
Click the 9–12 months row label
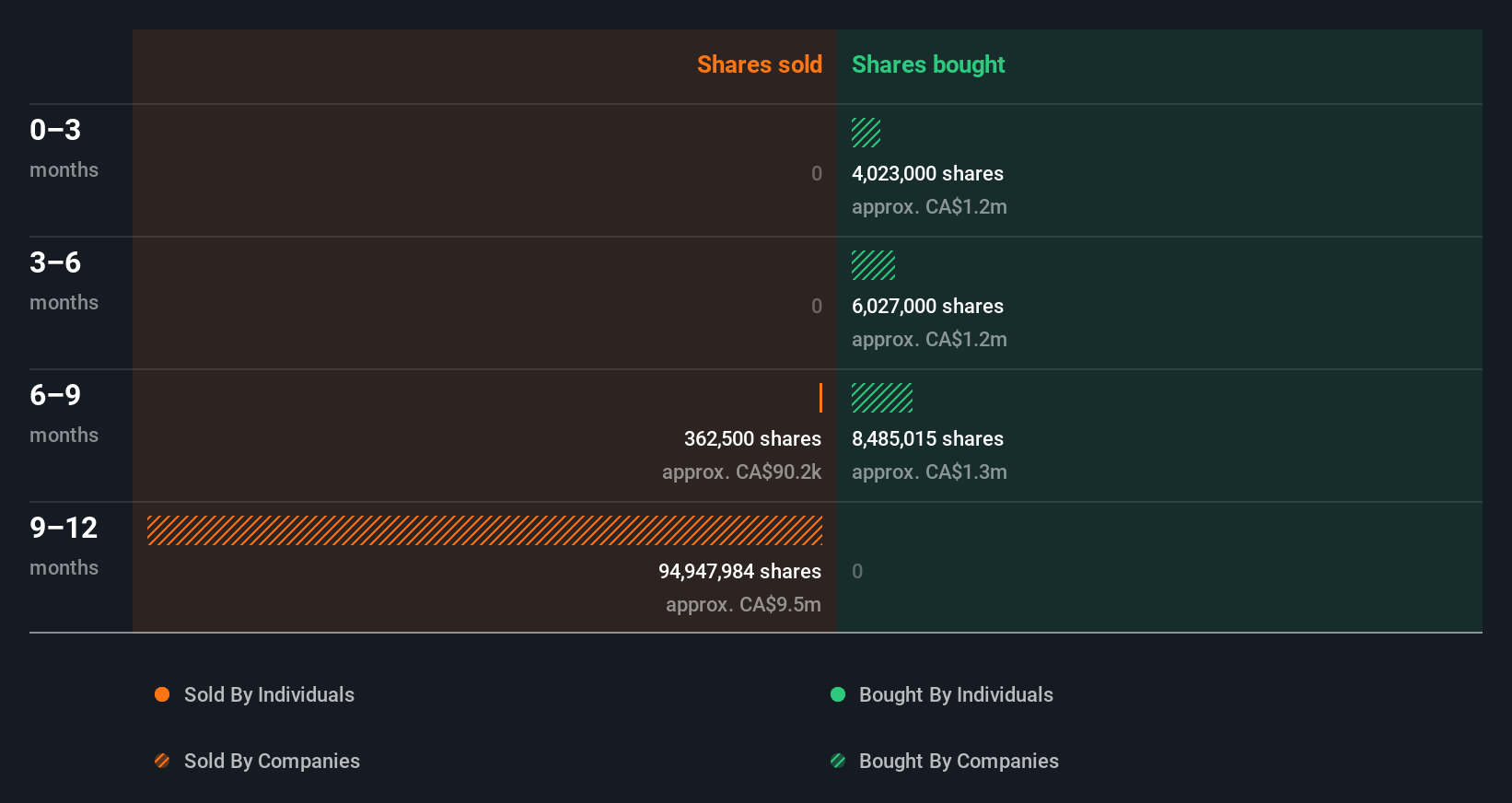(x=64, y=545)
